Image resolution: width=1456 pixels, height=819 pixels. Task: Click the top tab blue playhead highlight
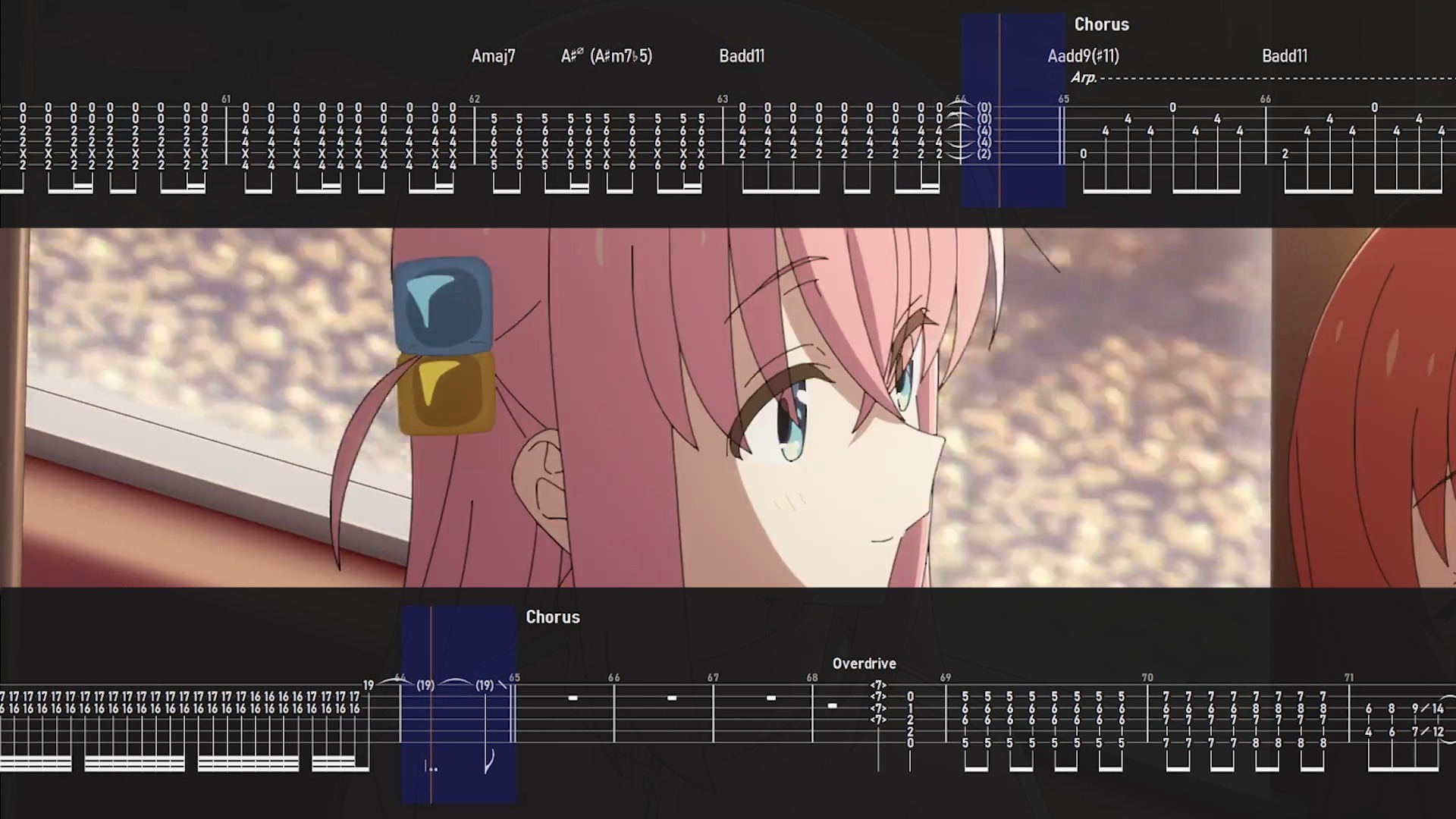pyautogui.click(x=1012, y=110)
